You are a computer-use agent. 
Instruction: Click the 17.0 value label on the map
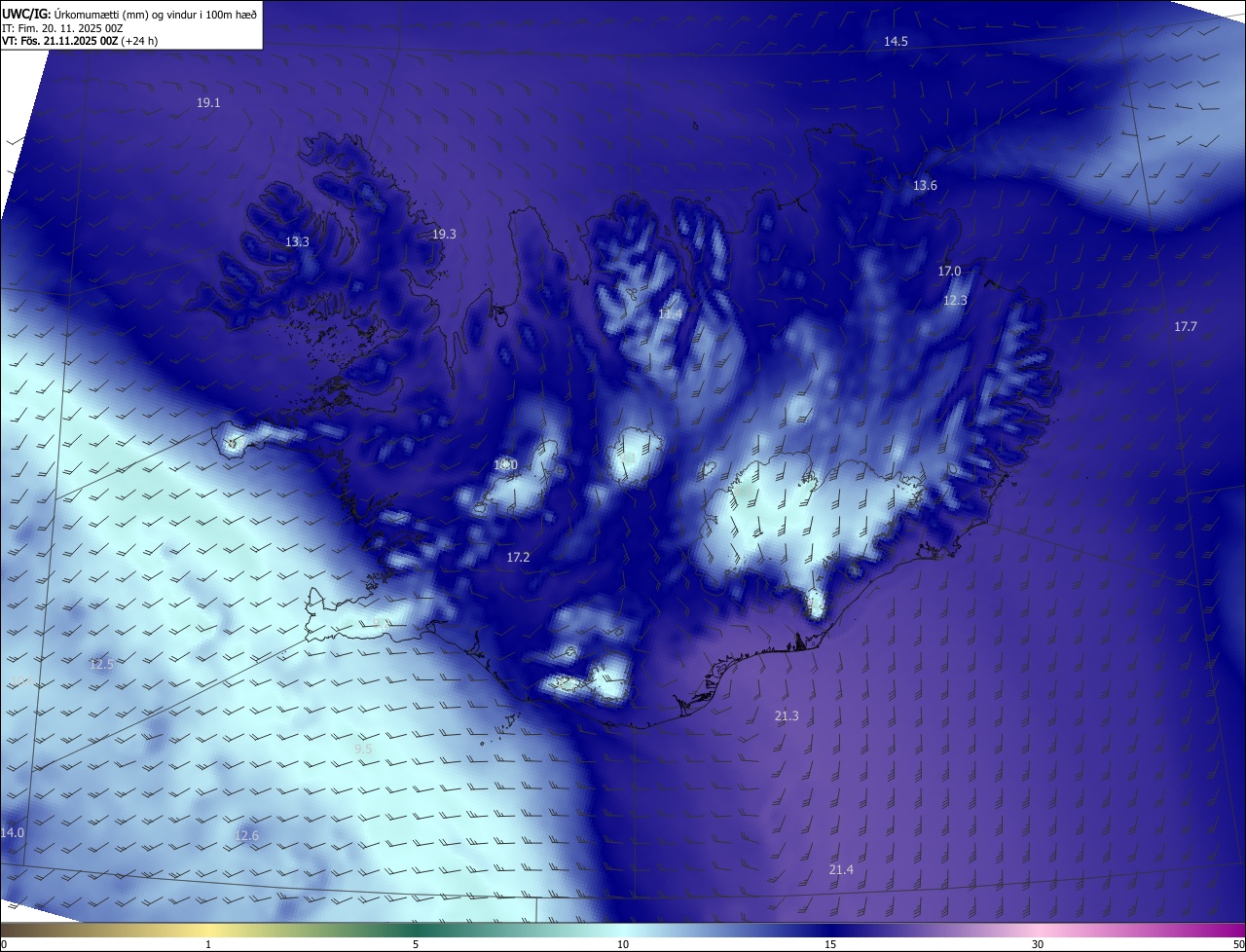point(949,271)
